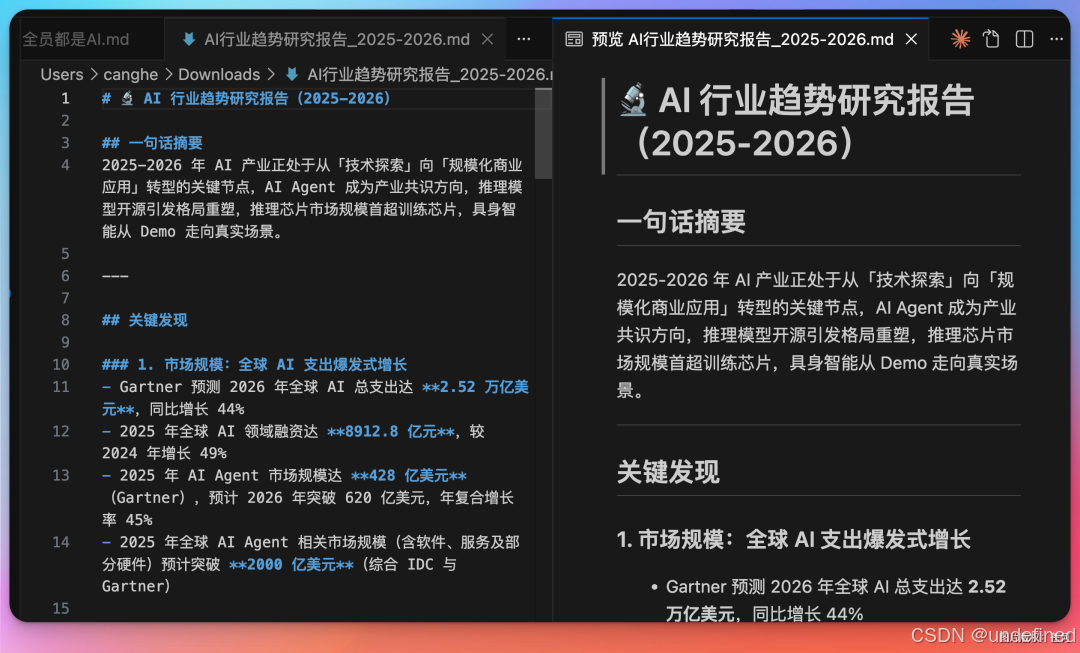Click line number 13 in the gutter
The image size is (1080, 653).
(61, 475)
